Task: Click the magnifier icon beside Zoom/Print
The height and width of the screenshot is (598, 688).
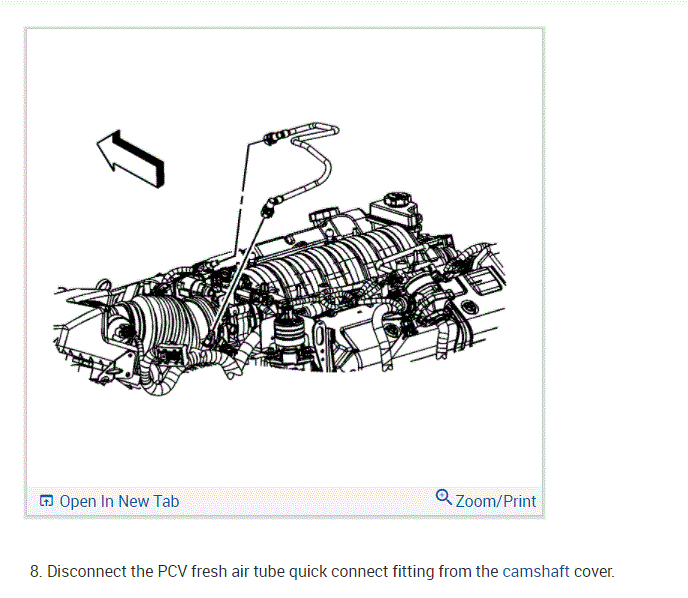Action: [x=444, y=497]
